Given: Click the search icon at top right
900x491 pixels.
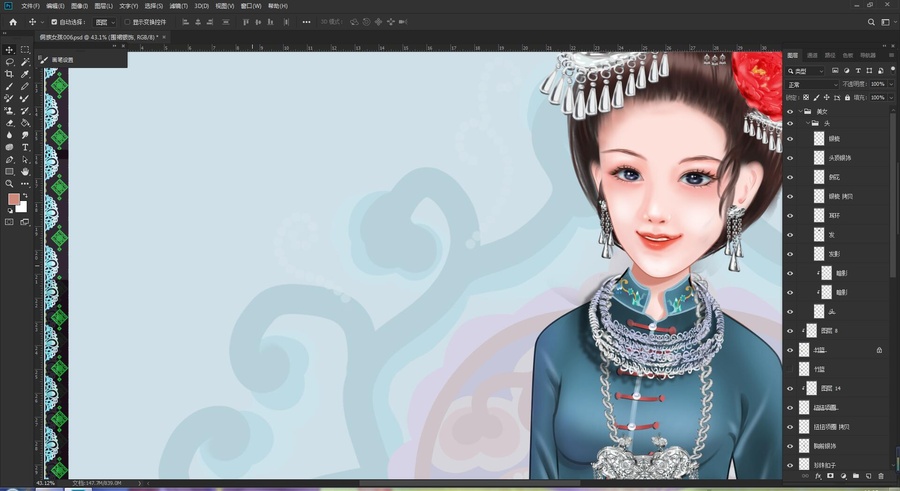Looking at the screenshot, I should tap(871, 22).
